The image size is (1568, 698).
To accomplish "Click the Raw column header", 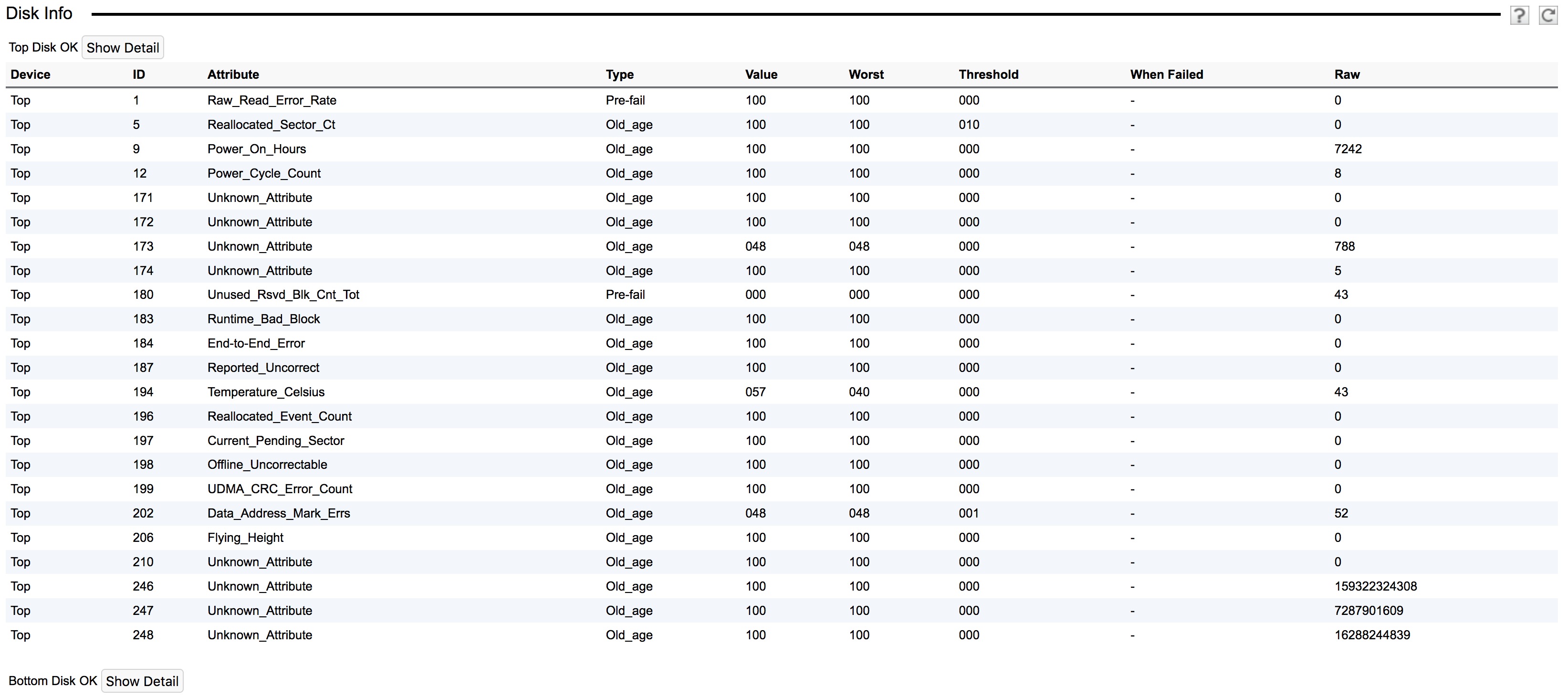I will tap(1347, 74).
